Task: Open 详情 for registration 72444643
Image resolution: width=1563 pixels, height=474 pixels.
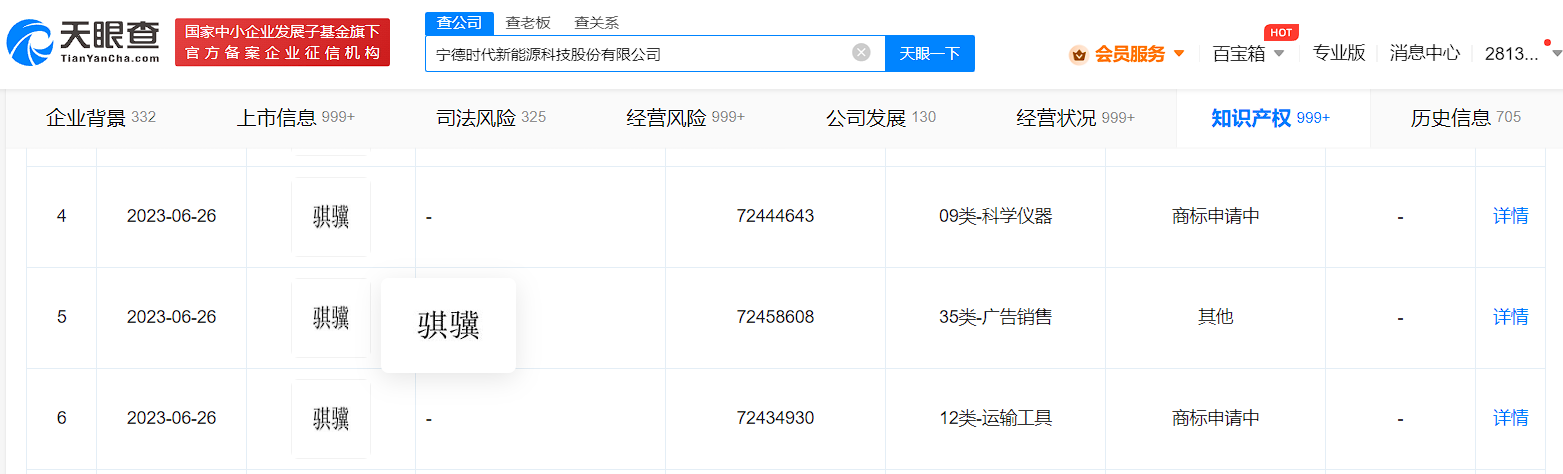Action: coord(1510,216)
